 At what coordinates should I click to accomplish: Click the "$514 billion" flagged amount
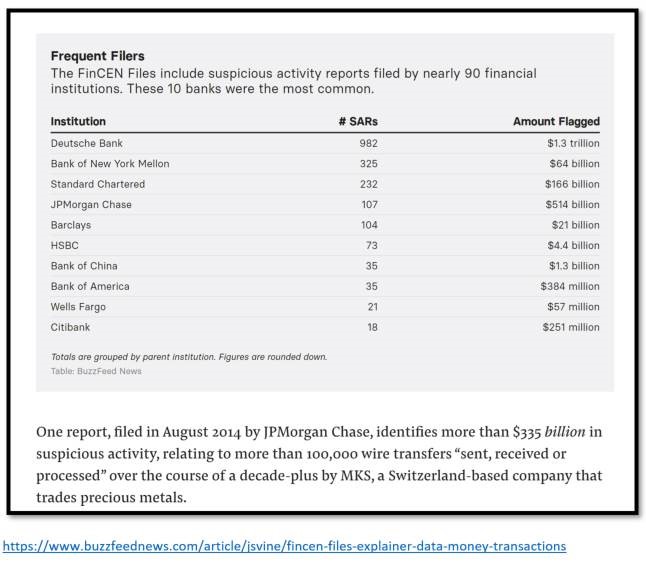click(x=572, y=205)
